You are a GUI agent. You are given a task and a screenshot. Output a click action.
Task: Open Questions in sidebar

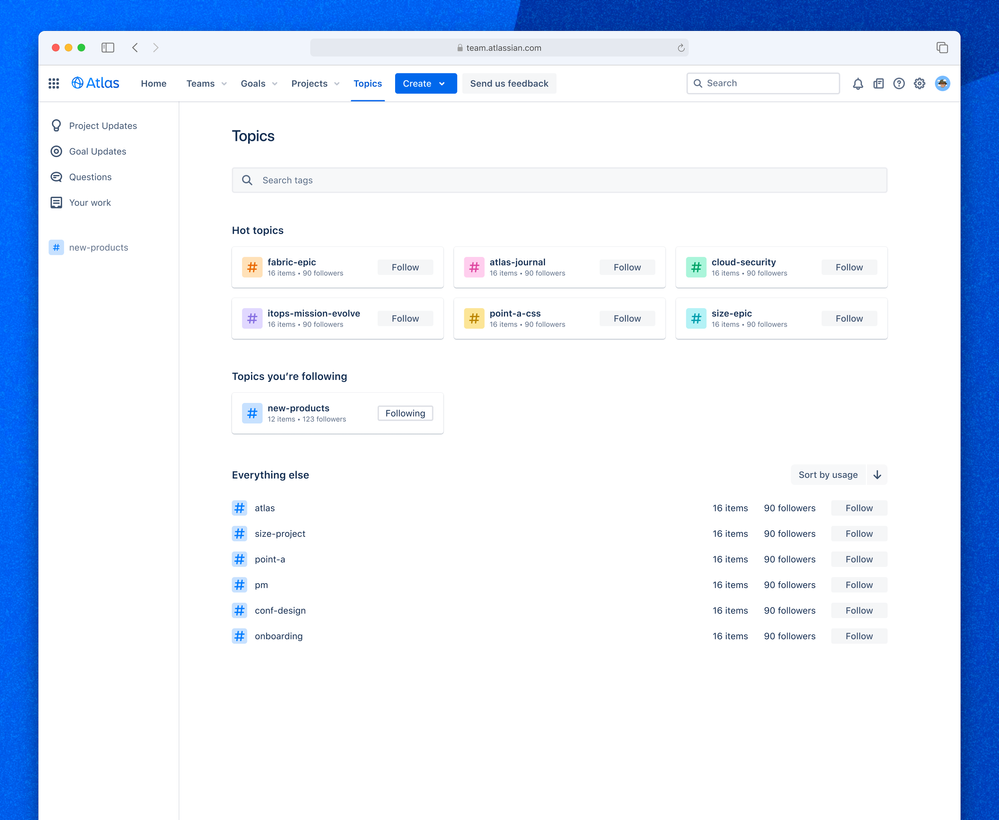(90, 177)
